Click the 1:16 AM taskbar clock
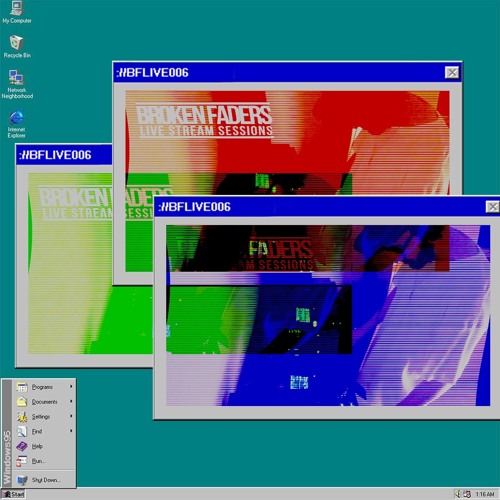The image size is (500, 500). (485, 494)
